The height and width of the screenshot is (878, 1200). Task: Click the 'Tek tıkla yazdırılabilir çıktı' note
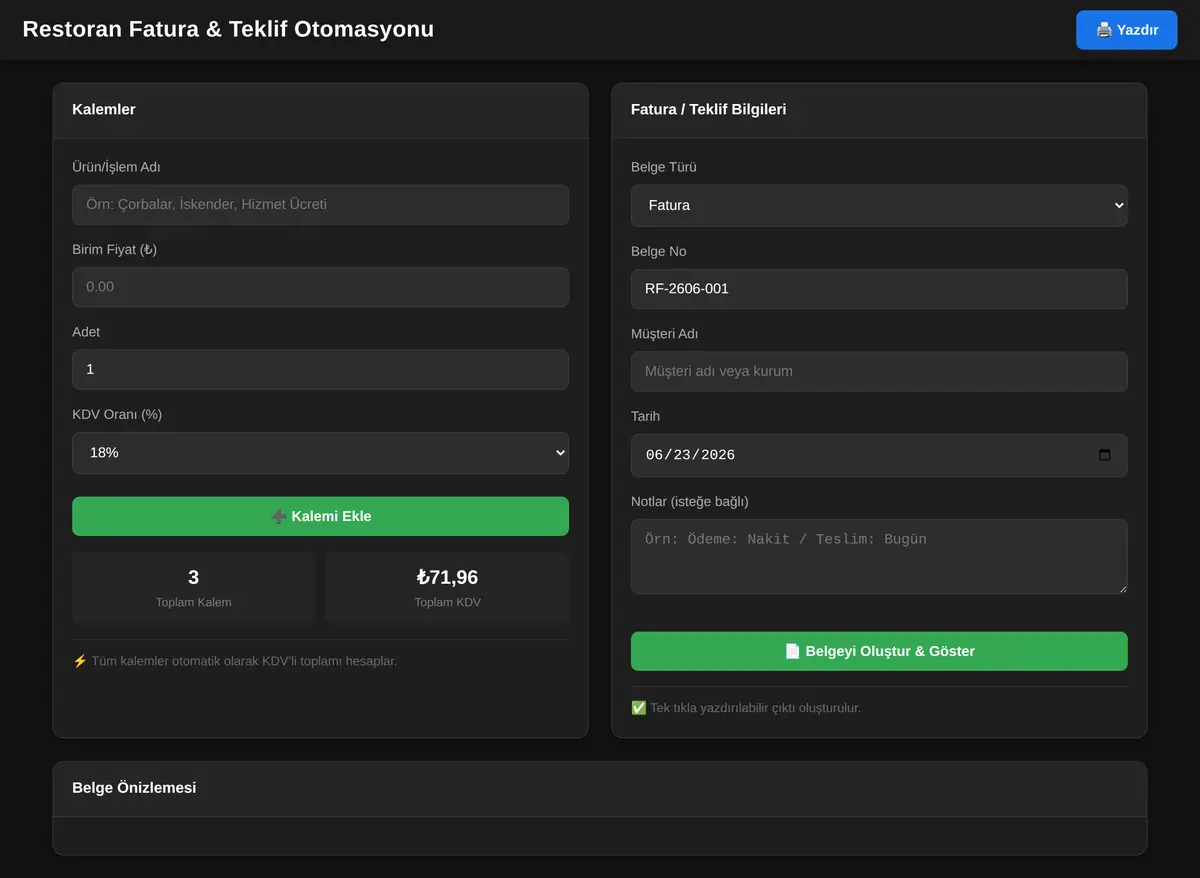tap(746, 708)
